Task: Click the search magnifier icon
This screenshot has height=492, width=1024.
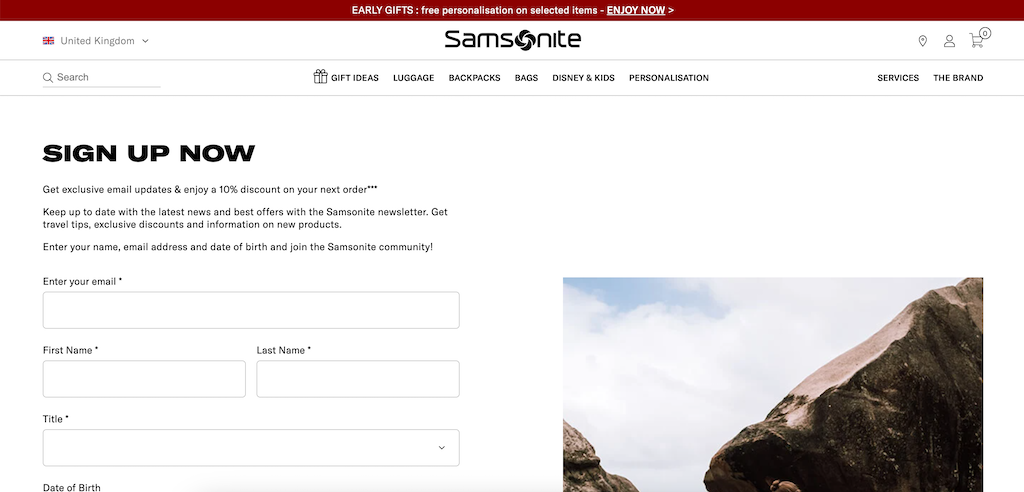Action: coord(48,78)
